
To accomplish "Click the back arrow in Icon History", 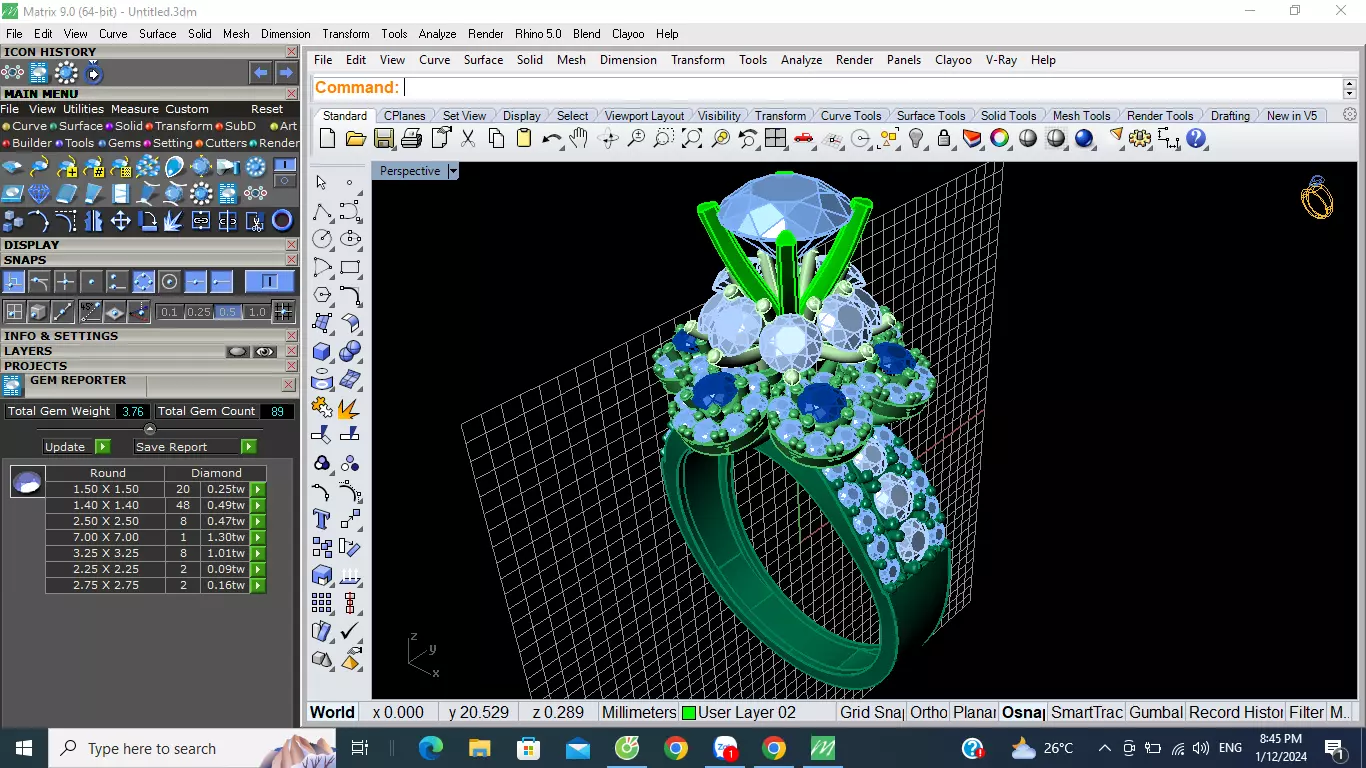I will point(260,73).
